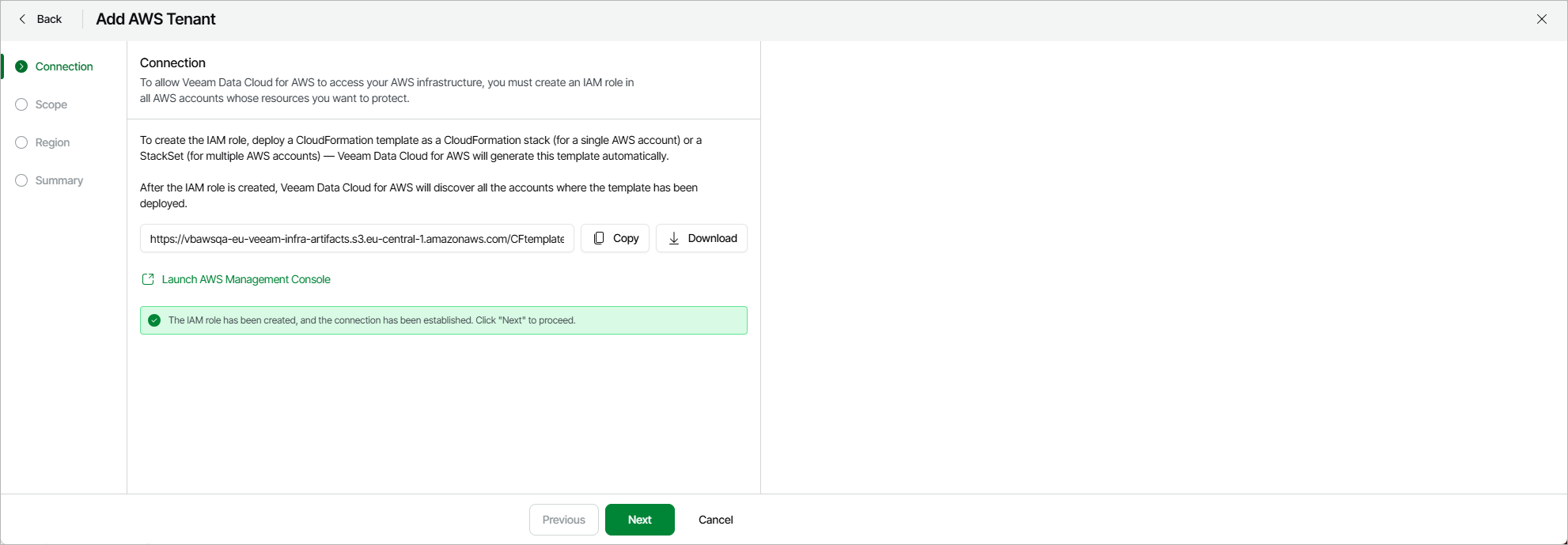The width and height of the screenshot is (1568, 545).
Task: Proceed with the green Next button
Action: (639, 520)
